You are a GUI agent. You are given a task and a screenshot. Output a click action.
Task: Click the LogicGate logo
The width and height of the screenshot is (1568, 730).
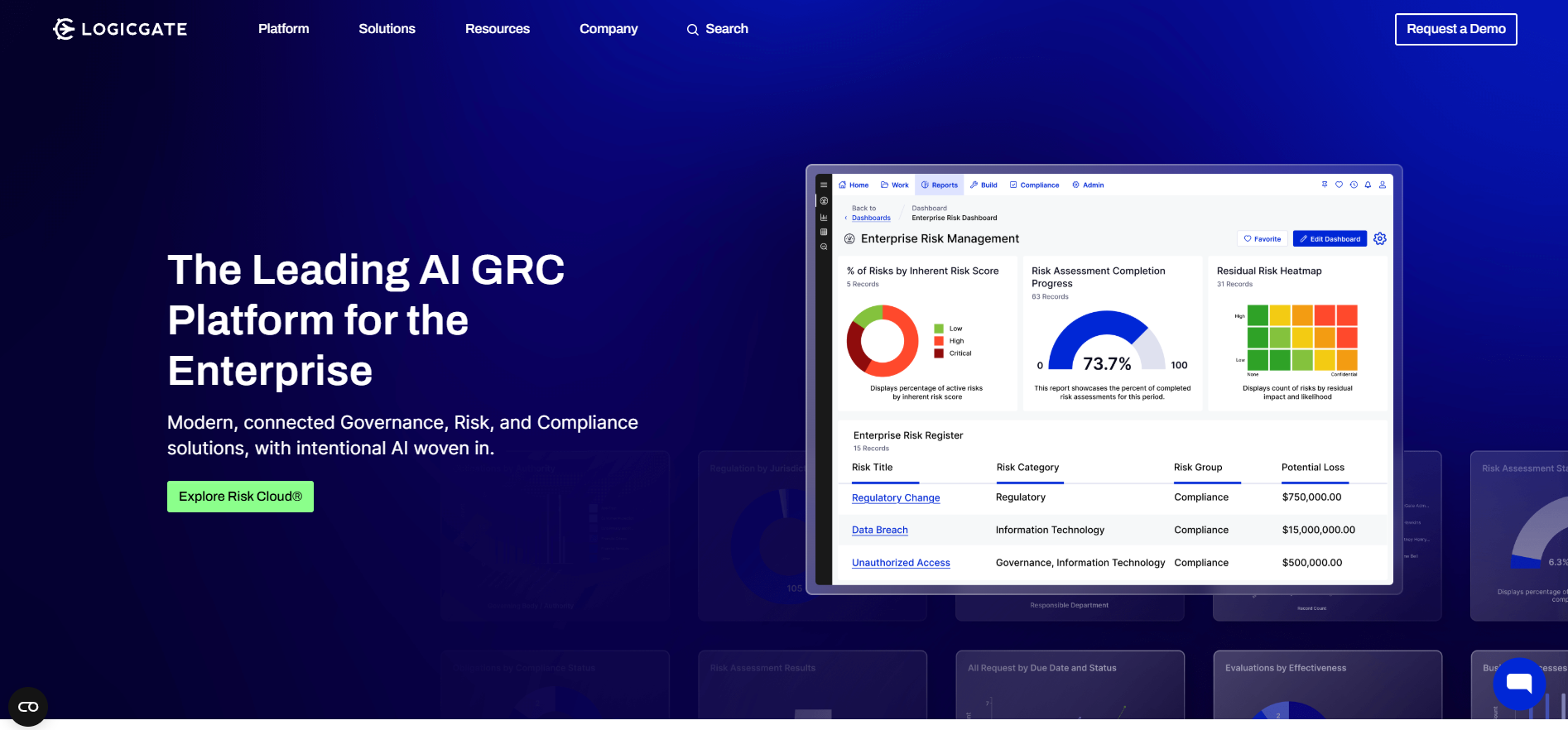click(x=120, y=29)
